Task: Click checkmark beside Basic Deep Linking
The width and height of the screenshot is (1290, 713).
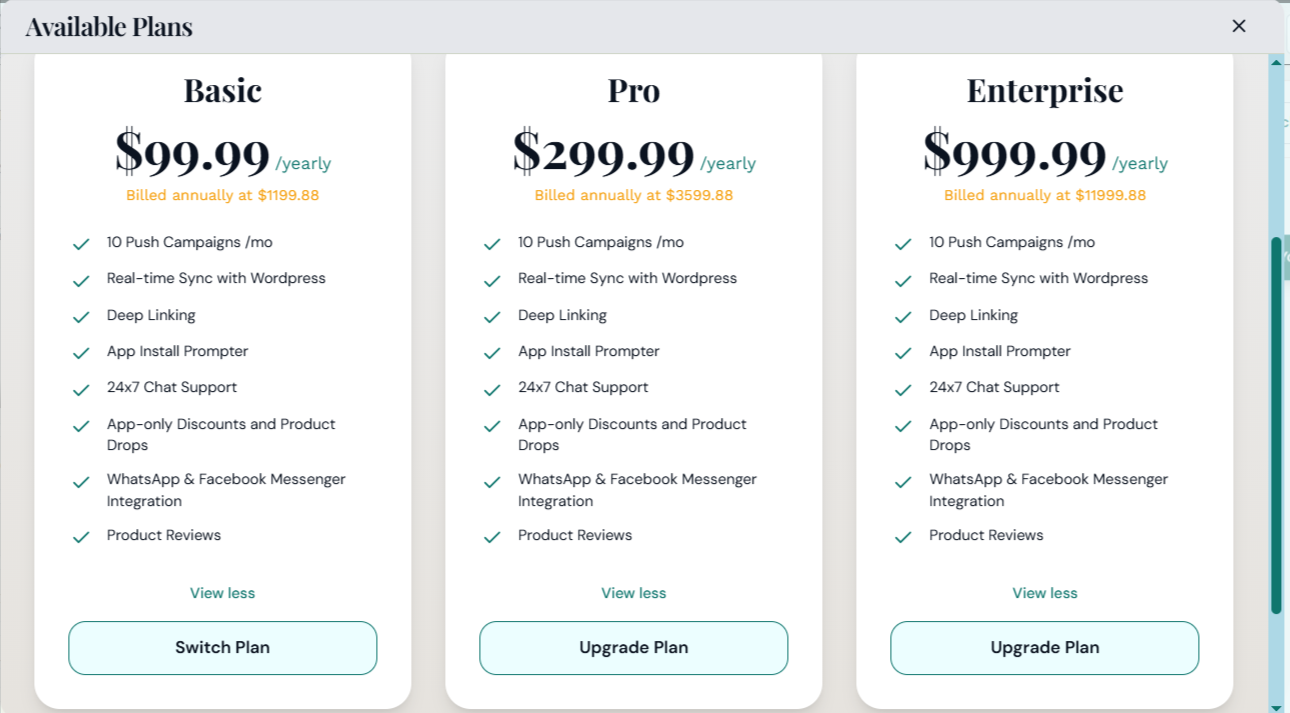Action: pyautogui.click(x=81, y=317)
